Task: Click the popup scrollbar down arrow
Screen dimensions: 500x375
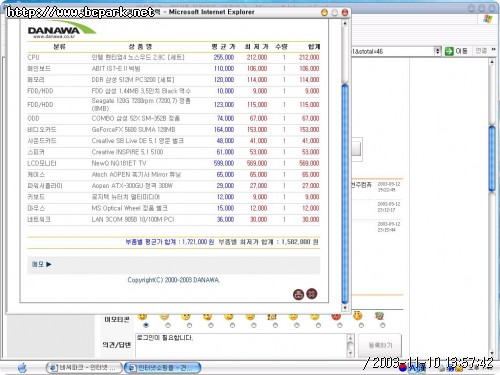Action: [x=345, y=308]
